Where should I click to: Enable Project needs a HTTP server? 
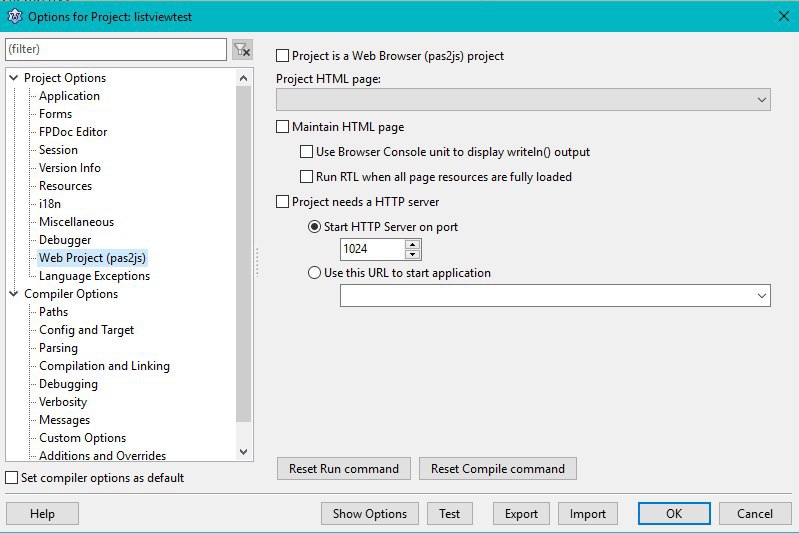pyautogui.click(x=282, y=201)
